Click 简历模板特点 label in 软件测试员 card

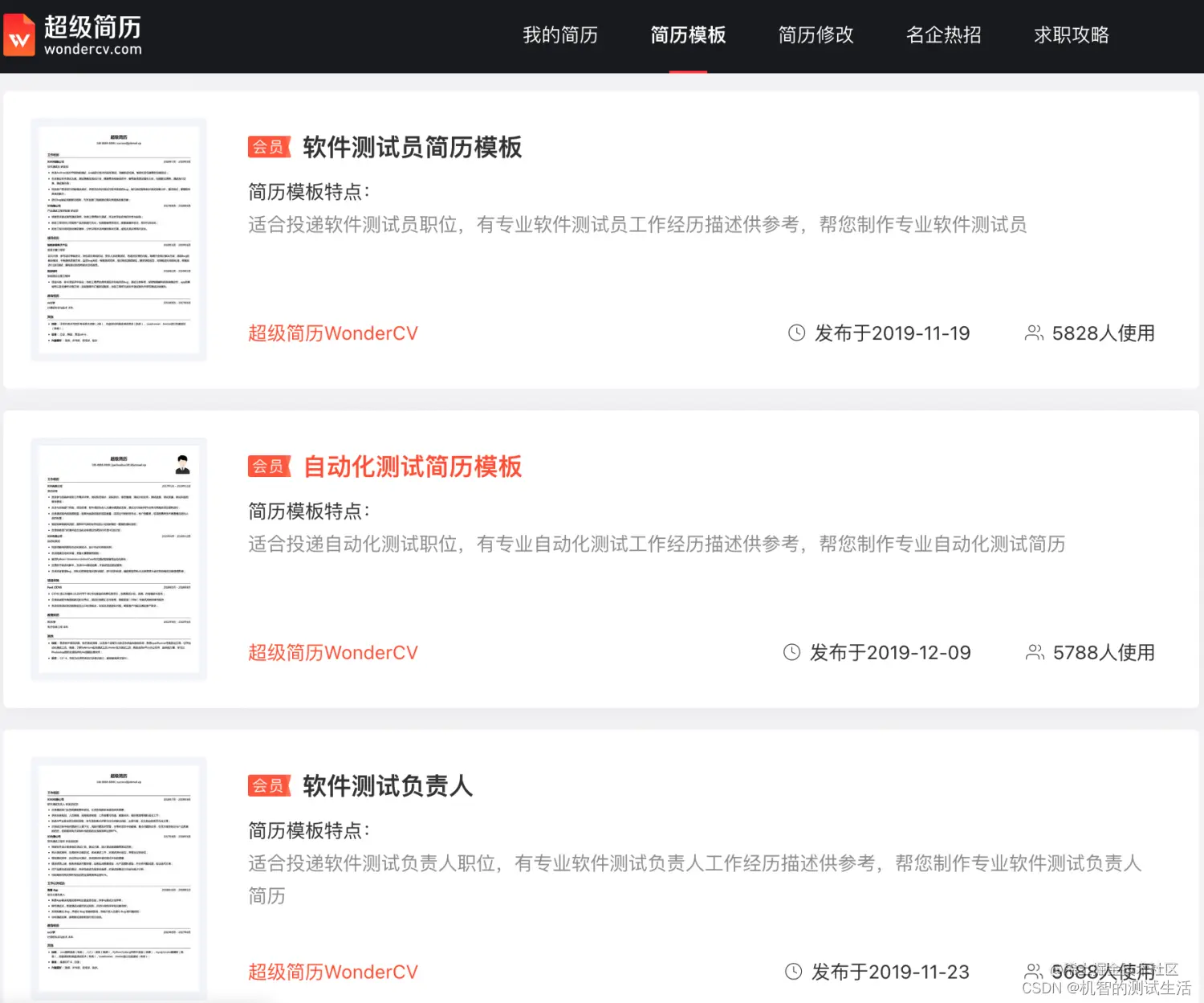(x=309, y=192)
